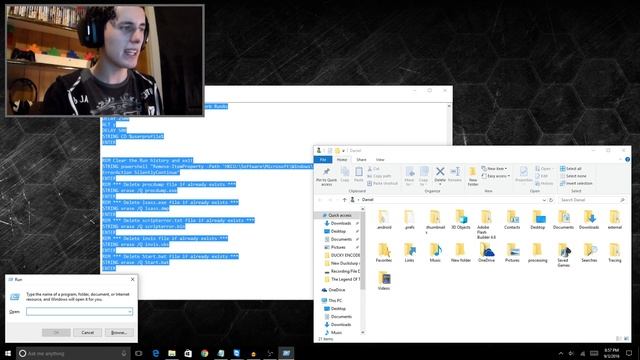Select This PC in navigation pane
640x360 pixels.
[x=332, y=300]
